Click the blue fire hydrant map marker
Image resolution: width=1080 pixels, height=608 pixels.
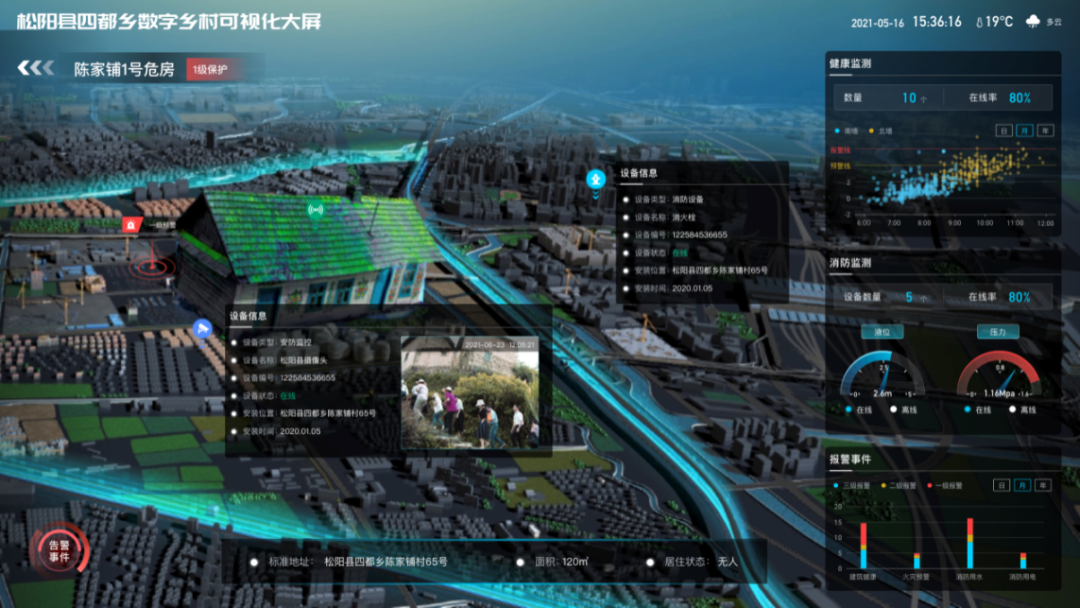pos(596,179)
